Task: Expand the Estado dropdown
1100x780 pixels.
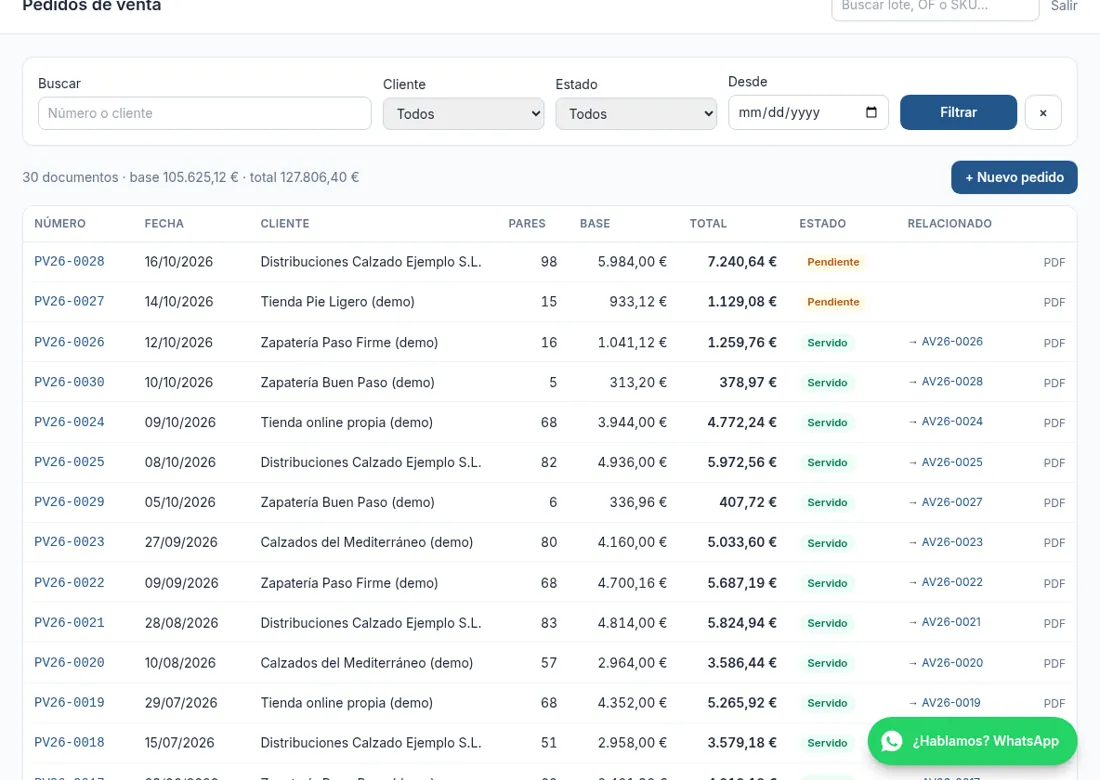Action: [x=636, y=114]
